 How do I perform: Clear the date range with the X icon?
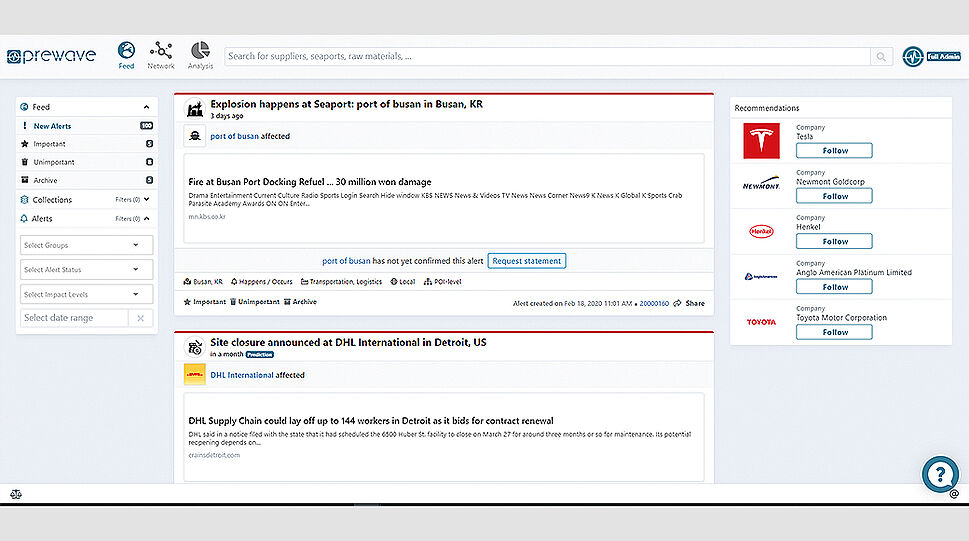(140, 318)
